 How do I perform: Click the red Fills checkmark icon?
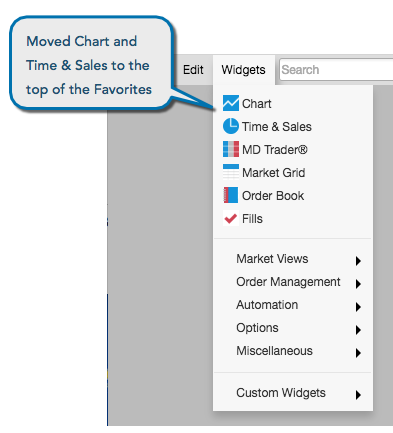pos(231,218)
